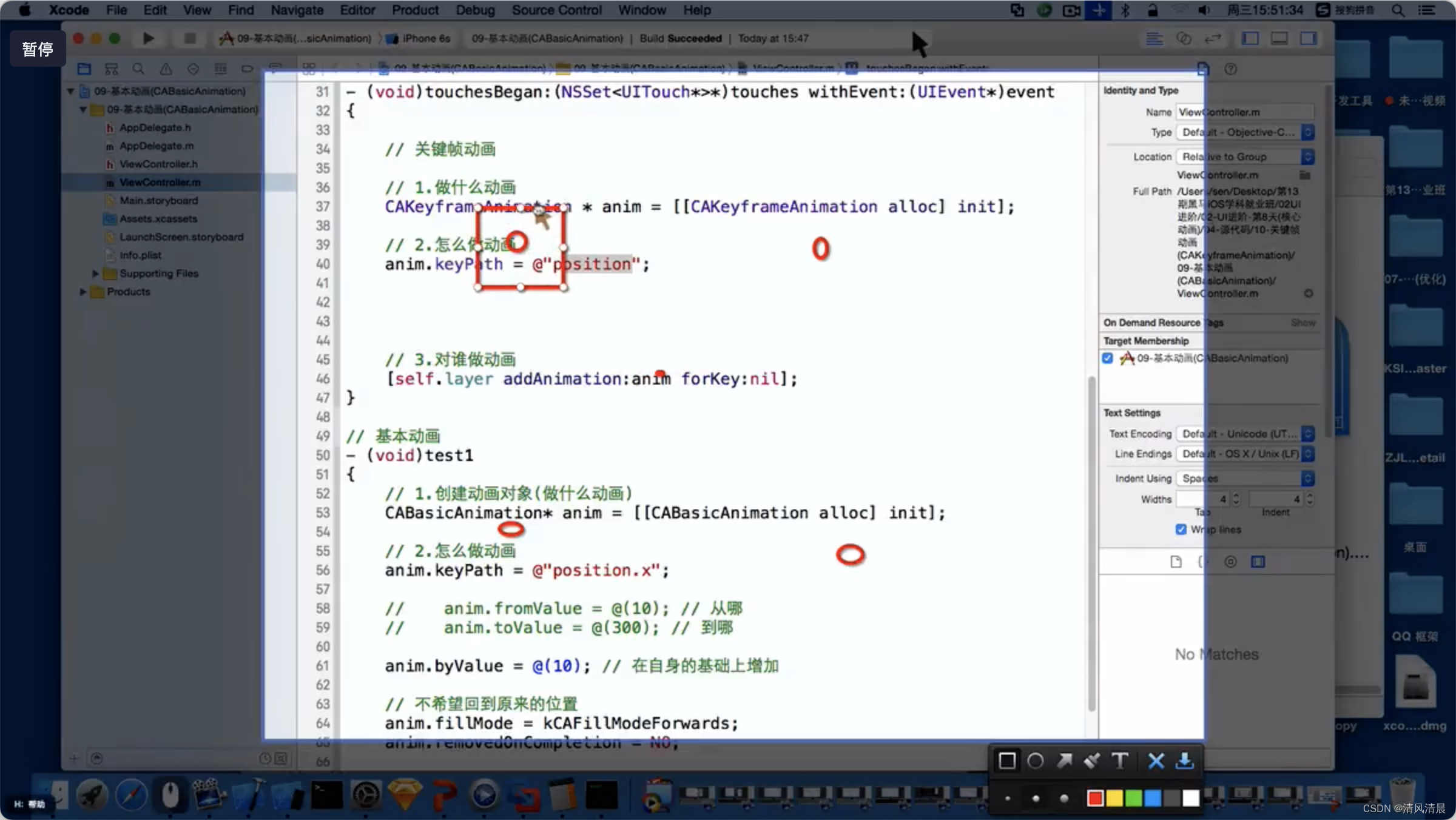Collapse the 09-基本动画 project root
The height and width of the screenshot is (820, 1456).
click(x=70, y=91)
